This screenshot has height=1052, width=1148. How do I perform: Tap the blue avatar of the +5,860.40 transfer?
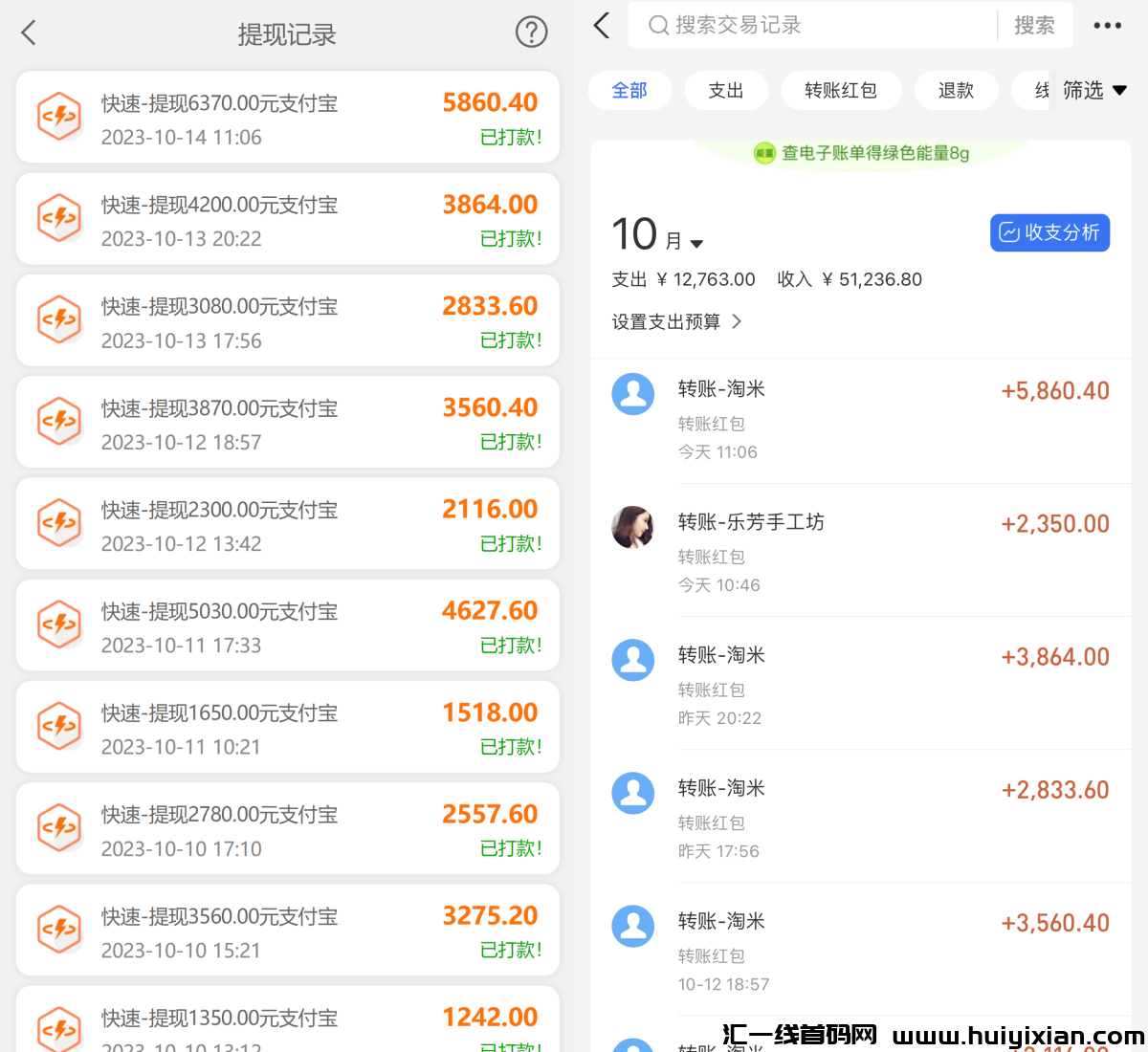coord(633,394)
